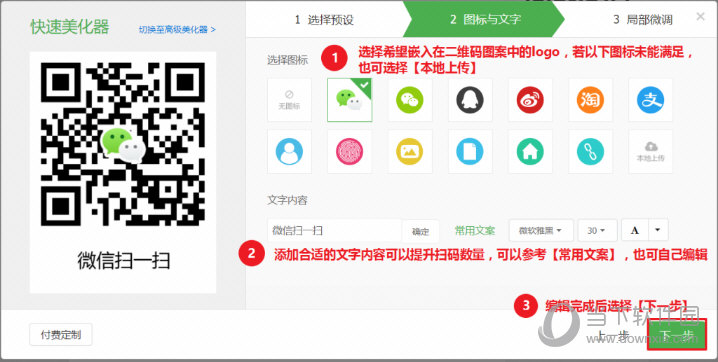718x362 pixels.
Task: Go back with 上一步 button
Action: (614, 336)
